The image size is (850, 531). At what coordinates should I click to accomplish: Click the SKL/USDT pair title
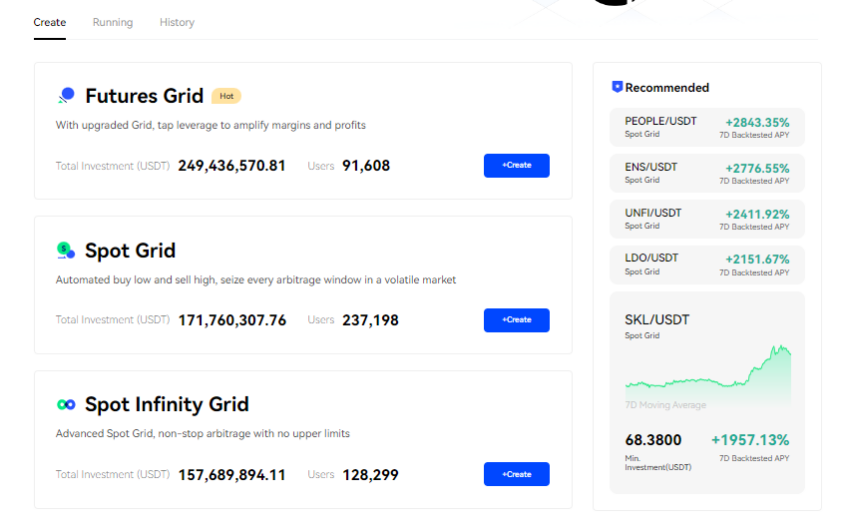point(657,320)
